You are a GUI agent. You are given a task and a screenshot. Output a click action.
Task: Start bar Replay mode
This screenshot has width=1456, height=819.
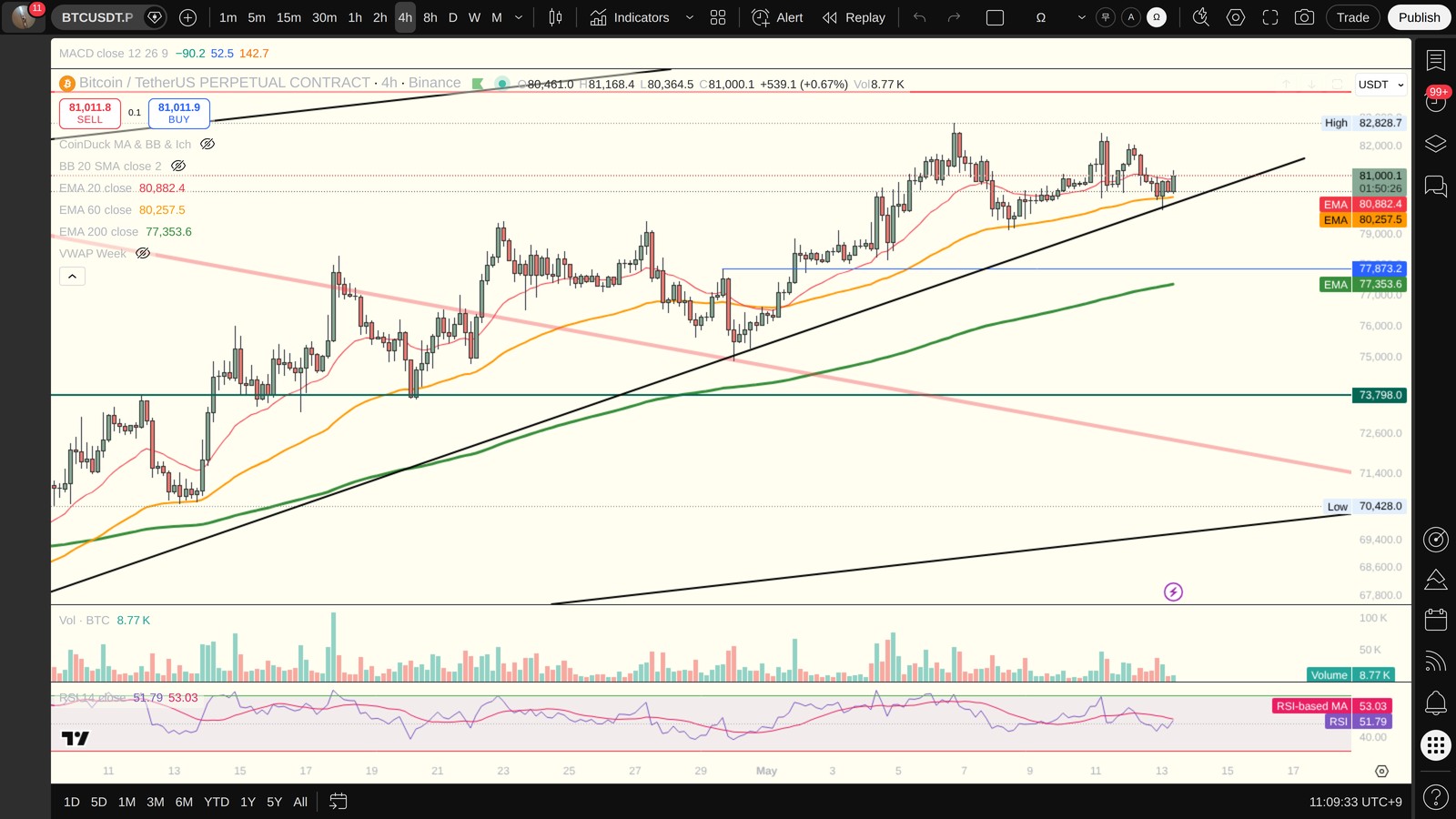(854, 17)
